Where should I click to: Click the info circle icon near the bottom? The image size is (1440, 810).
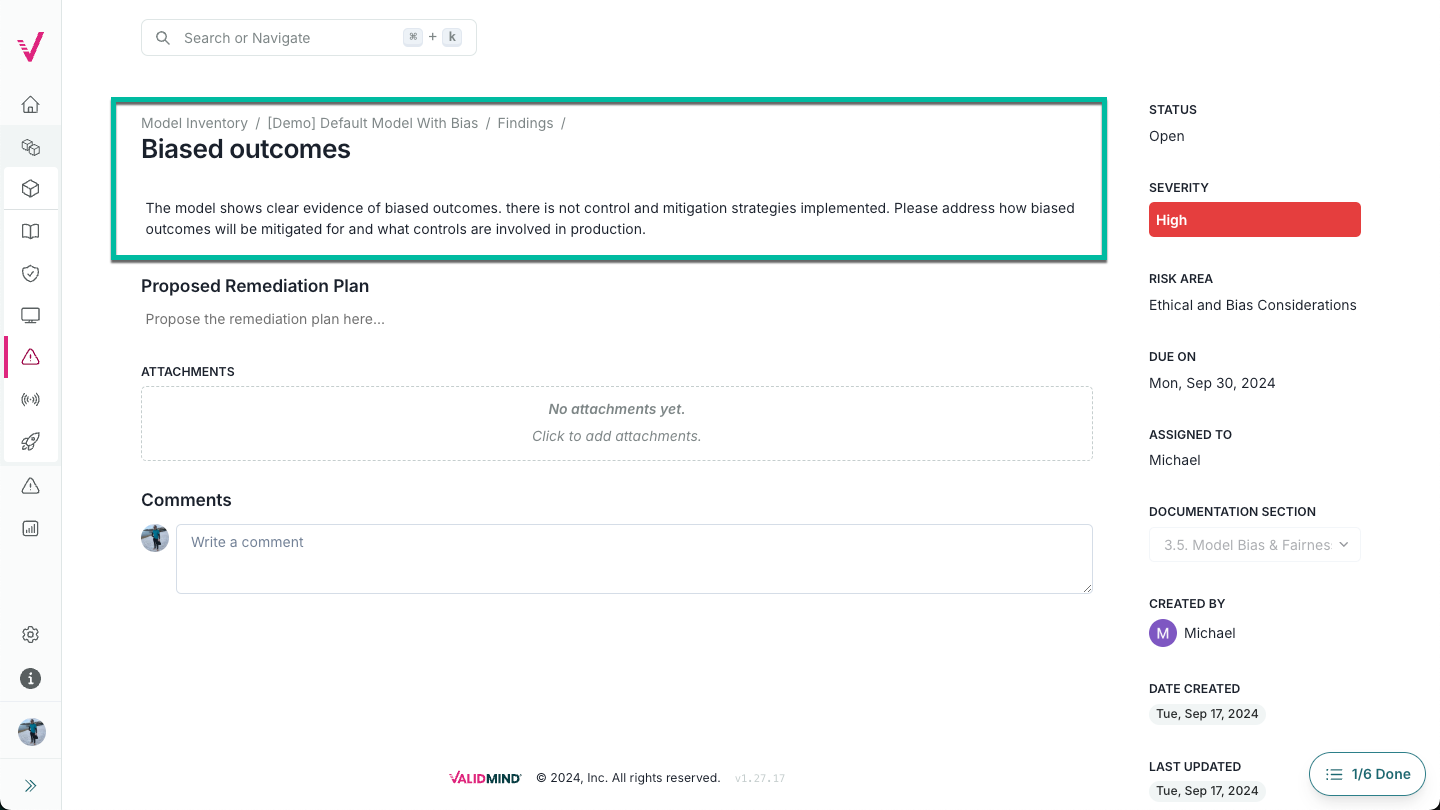tap(30, 678)
